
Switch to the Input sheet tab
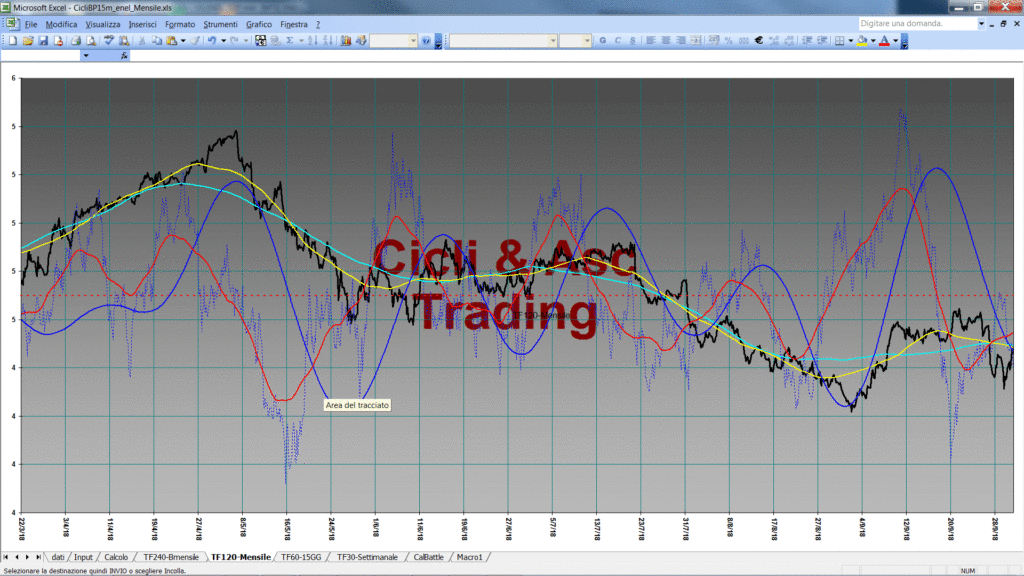tap(83, 557)
